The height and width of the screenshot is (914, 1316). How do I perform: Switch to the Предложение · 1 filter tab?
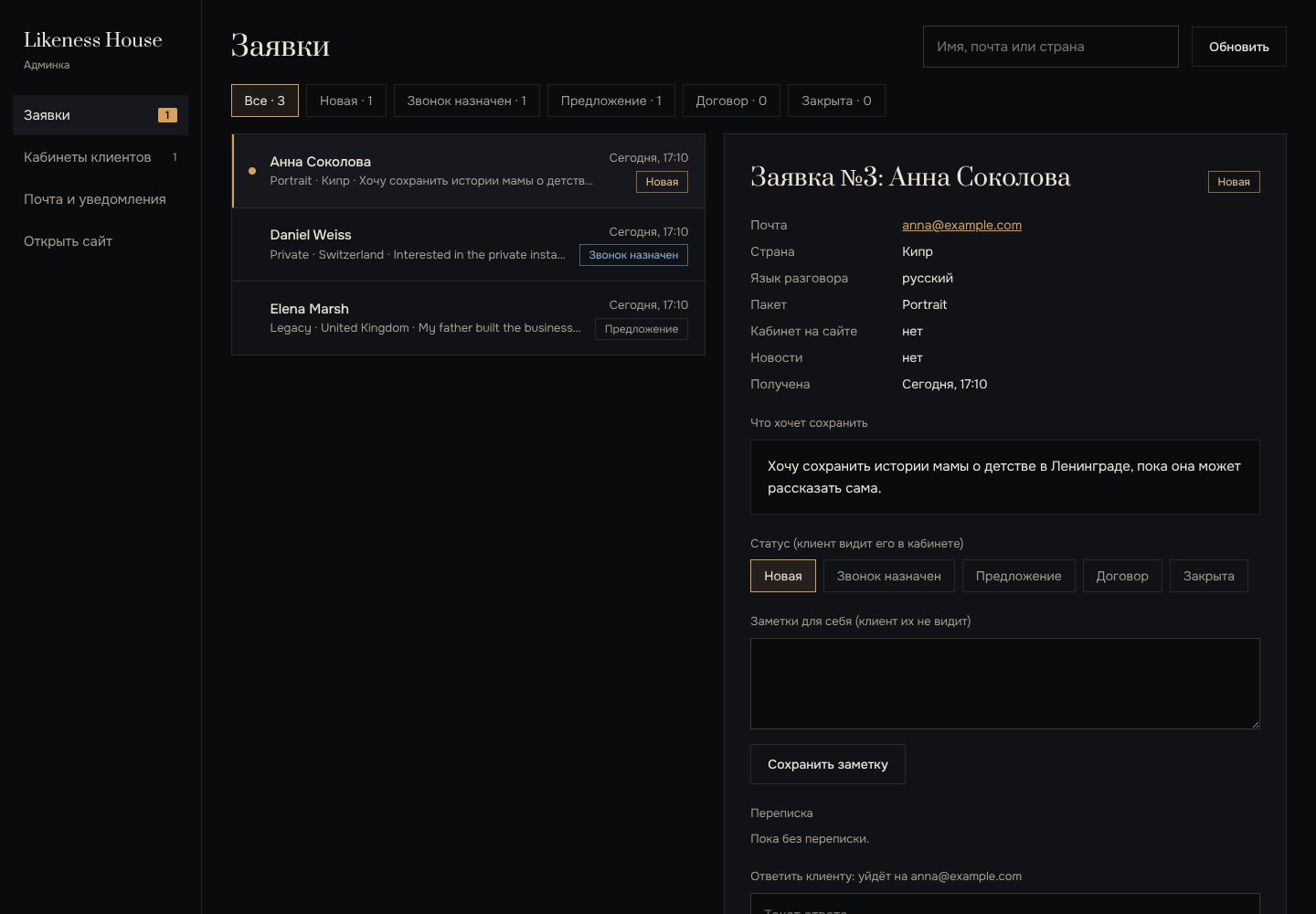[x=611, y=101]
